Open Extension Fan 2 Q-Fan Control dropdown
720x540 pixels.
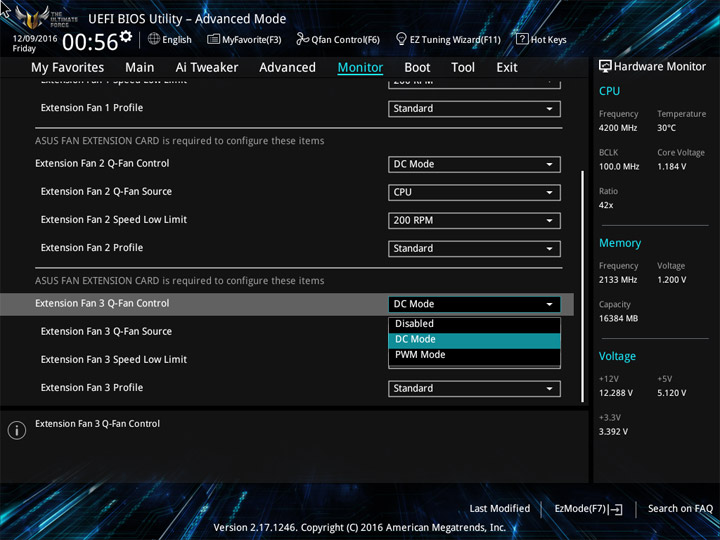(x=474, y=164)
